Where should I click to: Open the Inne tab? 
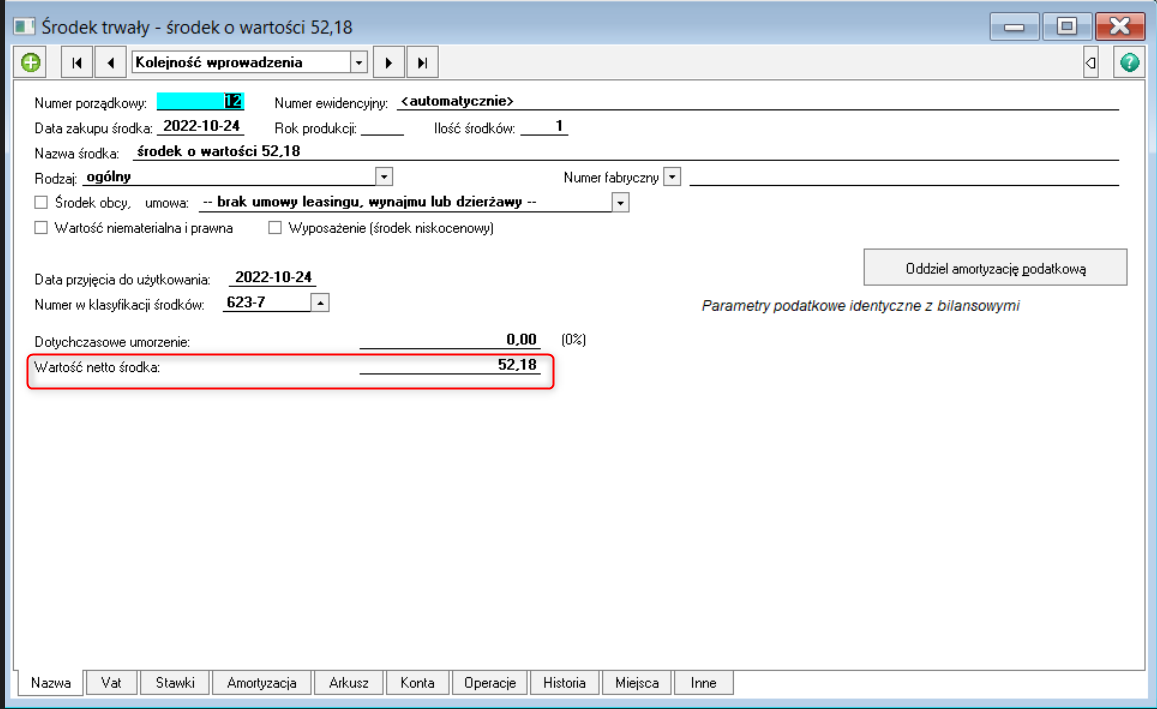coord(703,682)
